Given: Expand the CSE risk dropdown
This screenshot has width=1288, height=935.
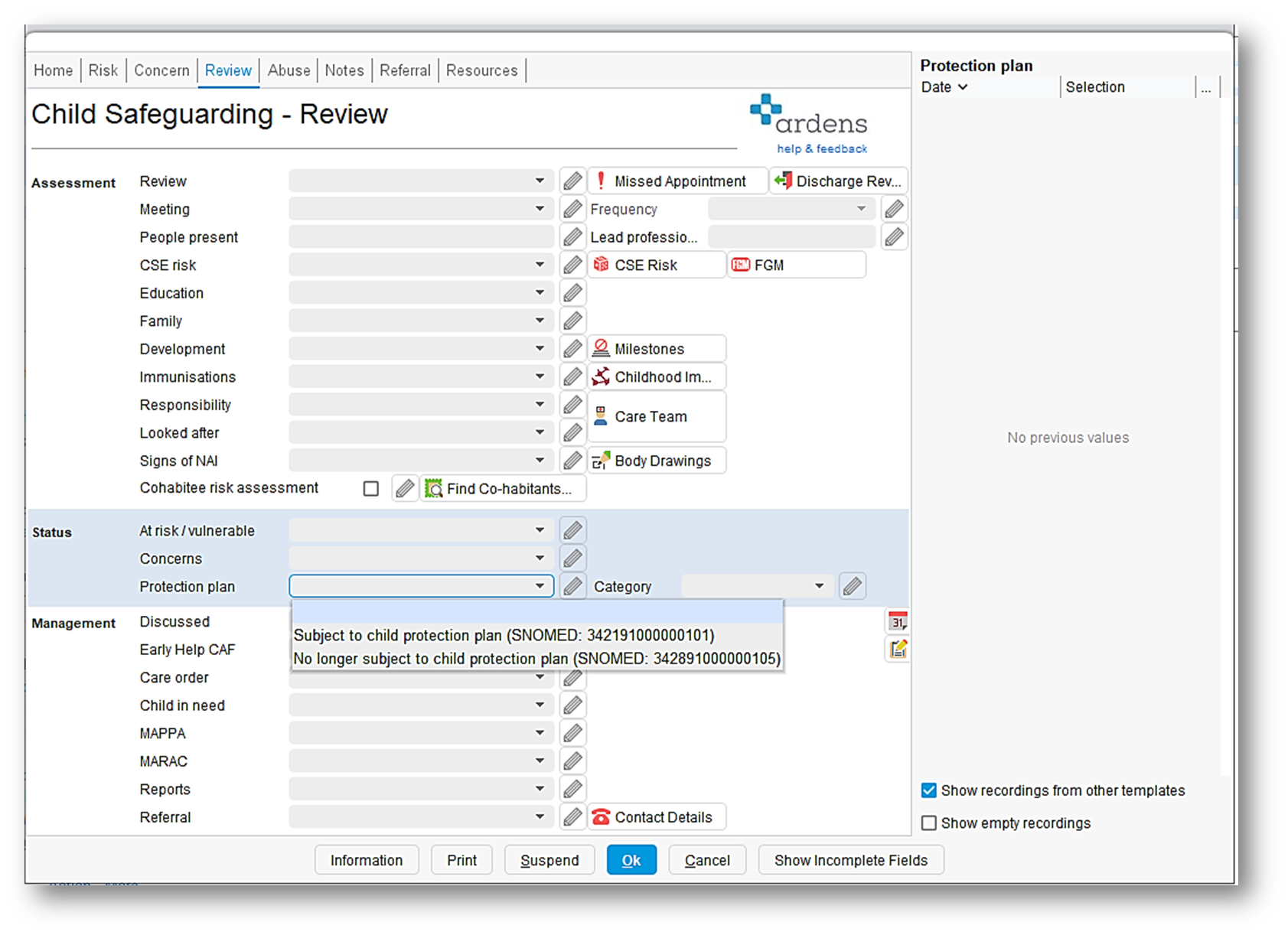Looking at the screenshot, I should [421, 265].
